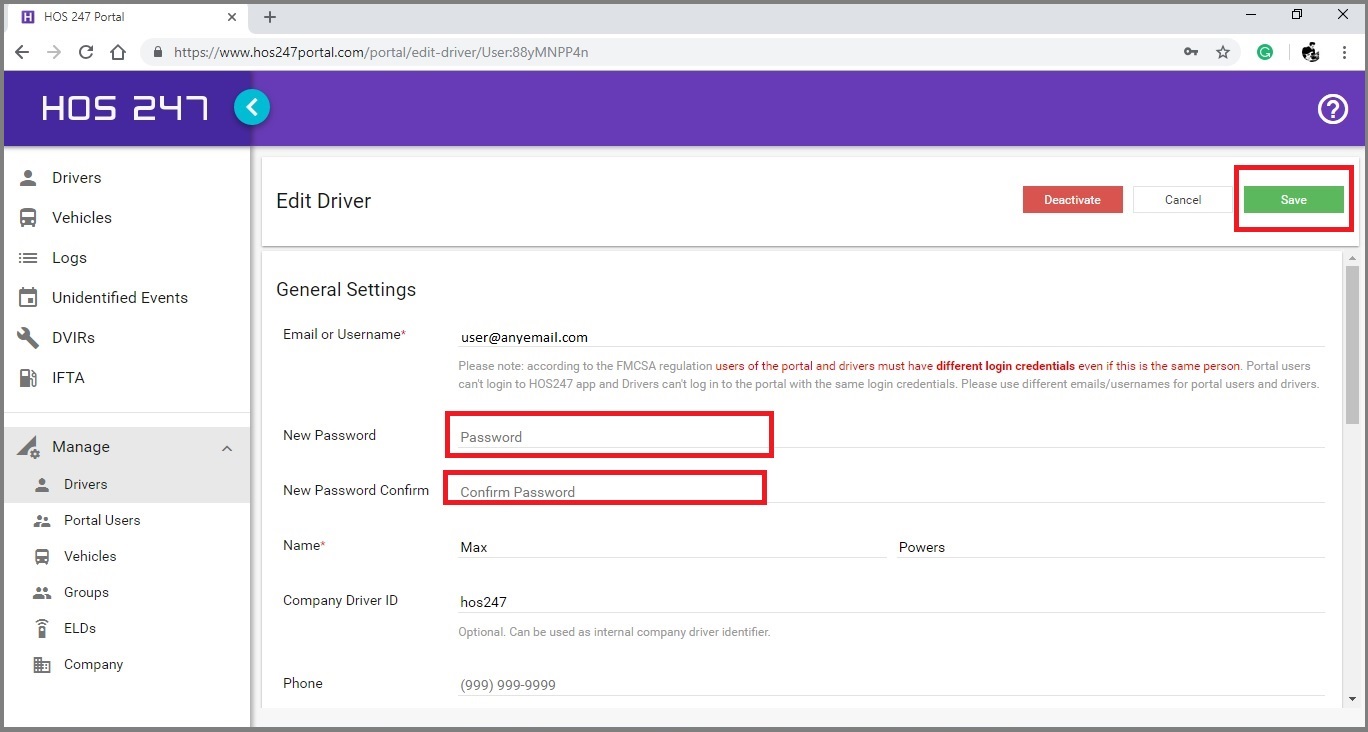
Task: Open saved passwords key icon
Action: 1191,52
